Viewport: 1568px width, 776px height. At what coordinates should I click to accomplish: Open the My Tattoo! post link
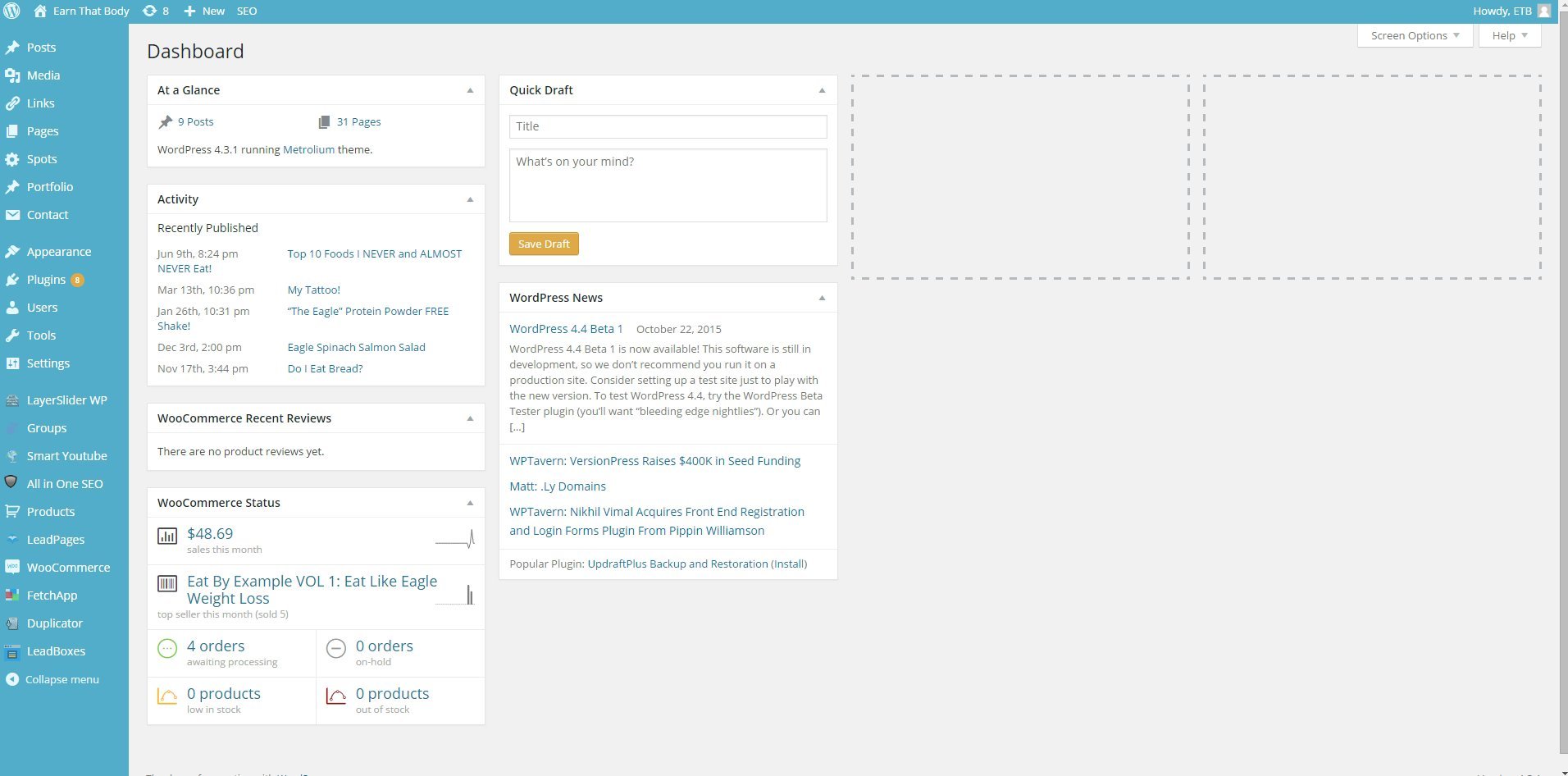(313, 290)
